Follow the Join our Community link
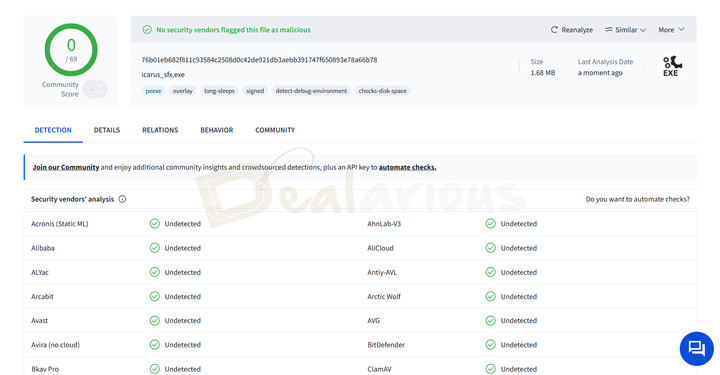 [x=66, y=167]
